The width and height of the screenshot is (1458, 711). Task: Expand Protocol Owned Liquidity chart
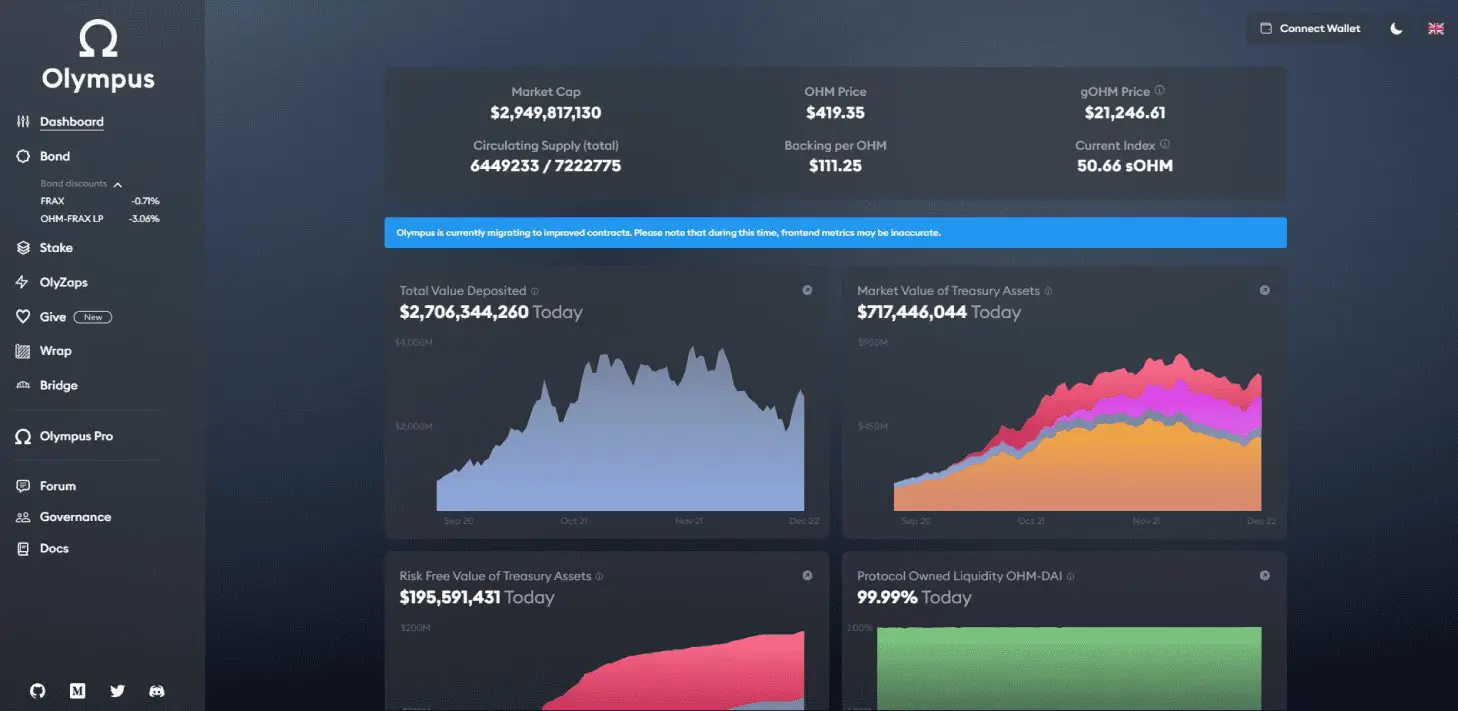(1264, 575)
